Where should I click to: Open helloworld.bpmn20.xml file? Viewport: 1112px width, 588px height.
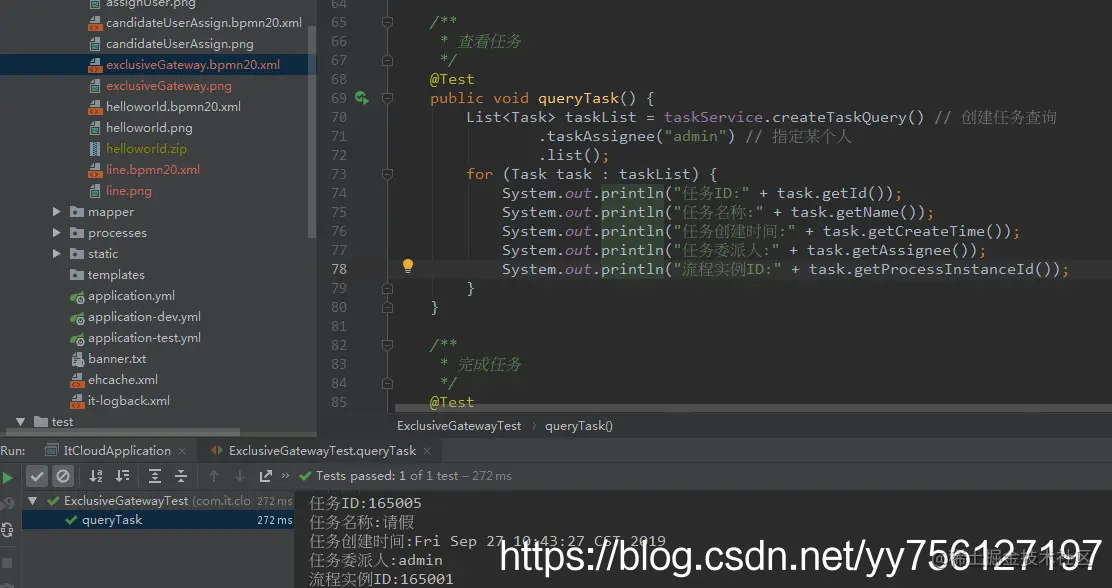point(165,106)
